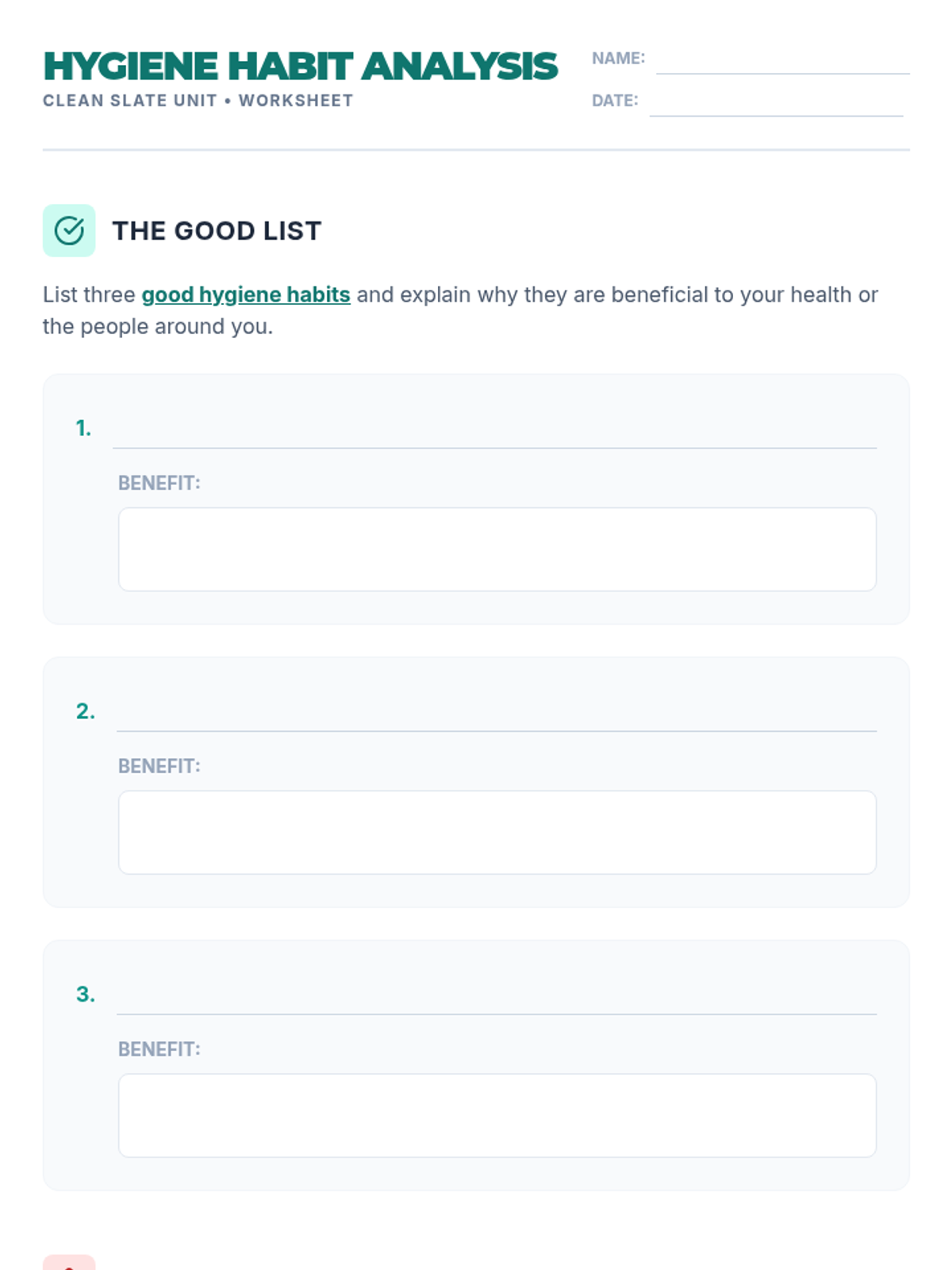Click the NAME: label
The image size is (952, 1270).
pos(618,58)
